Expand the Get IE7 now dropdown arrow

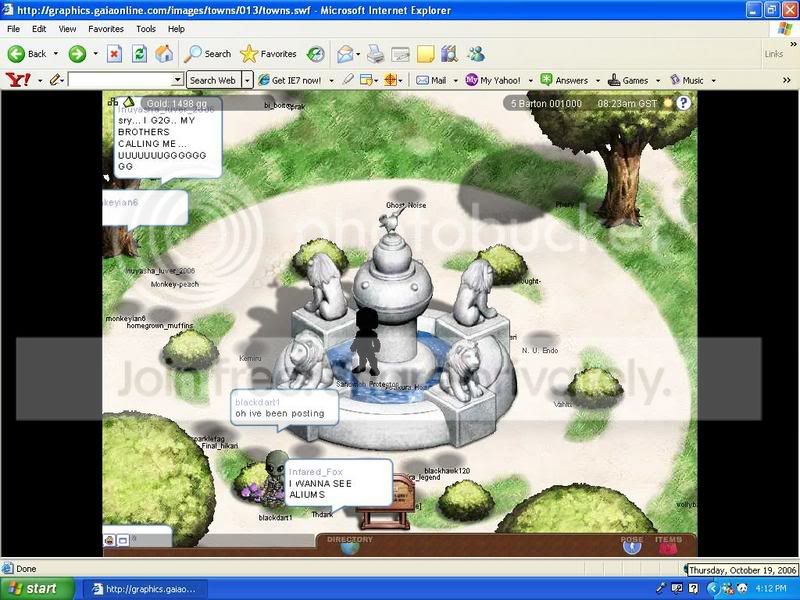point(332,81)
